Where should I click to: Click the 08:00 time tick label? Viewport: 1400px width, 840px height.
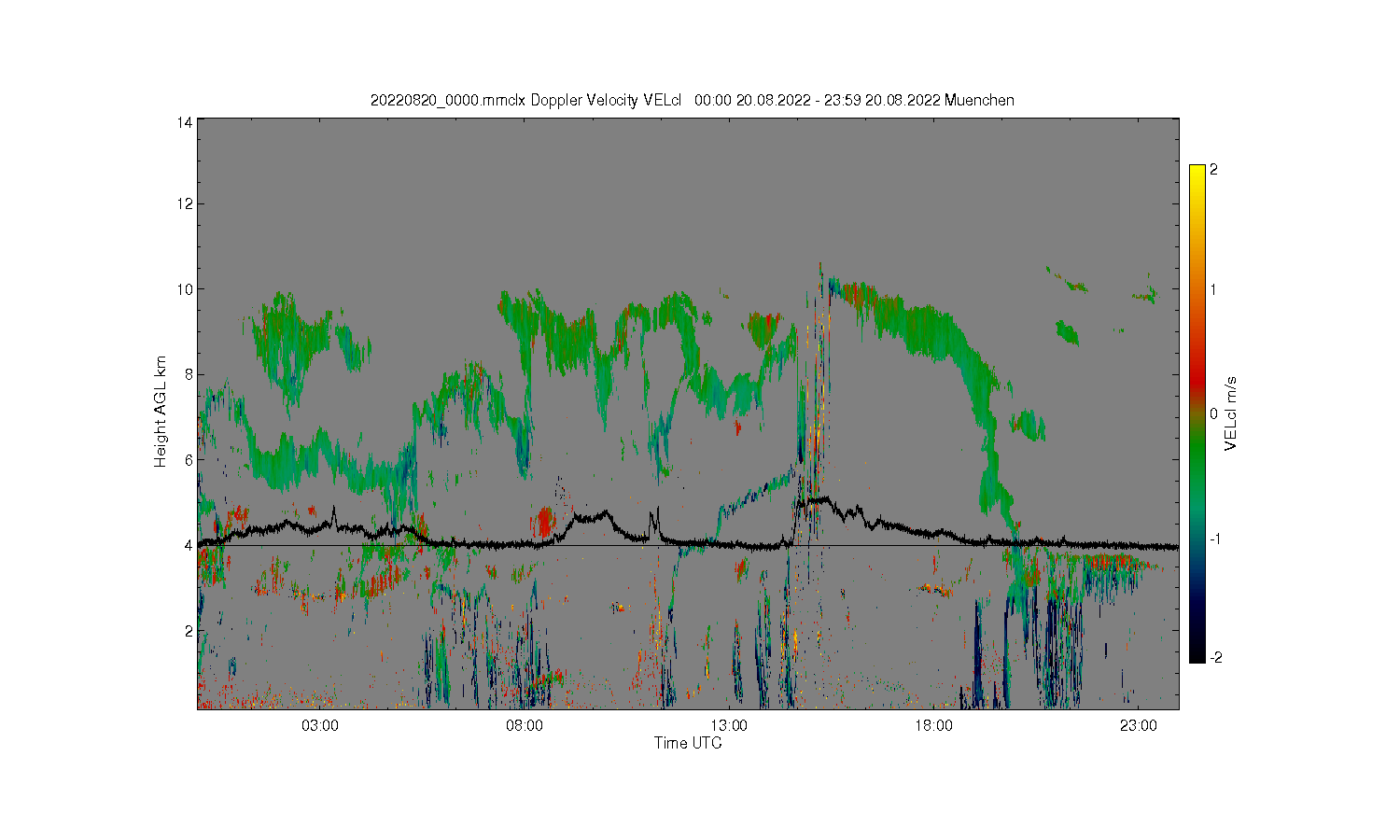(x=524, y=726)
